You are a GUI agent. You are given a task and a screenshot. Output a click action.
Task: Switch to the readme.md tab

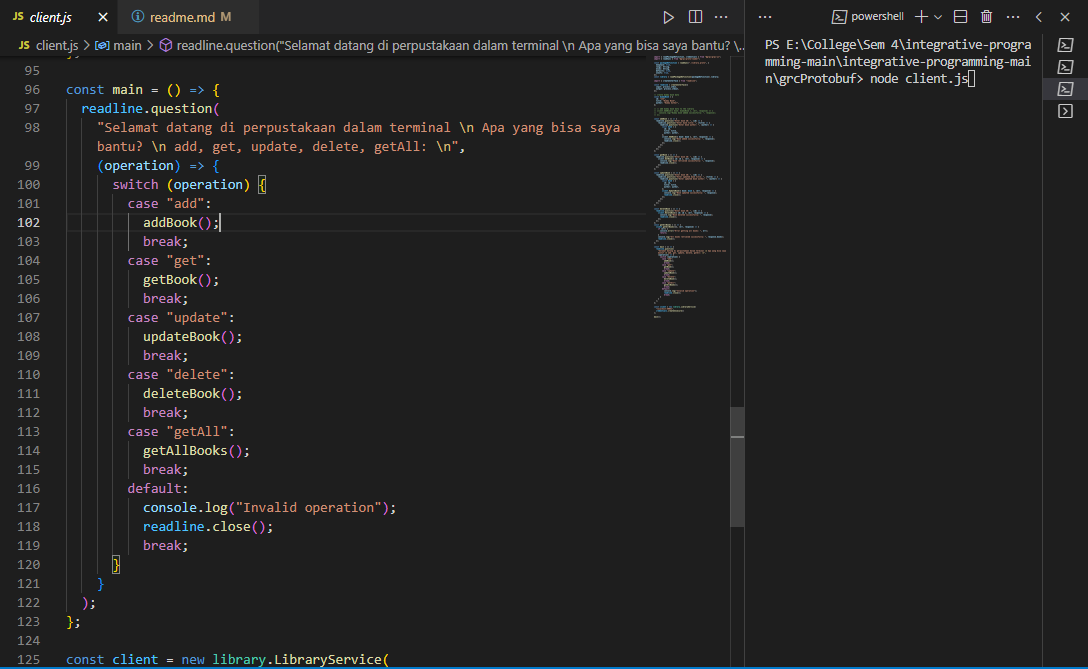(x=185, y=16)
